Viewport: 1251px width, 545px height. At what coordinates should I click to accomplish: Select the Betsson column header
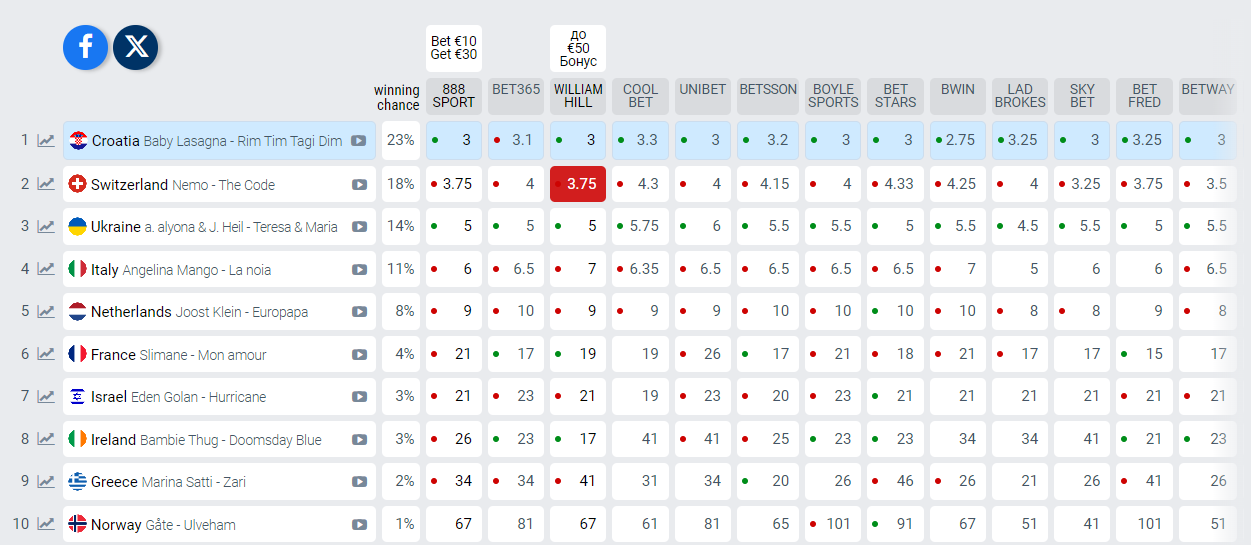click(x=768, y=96)
